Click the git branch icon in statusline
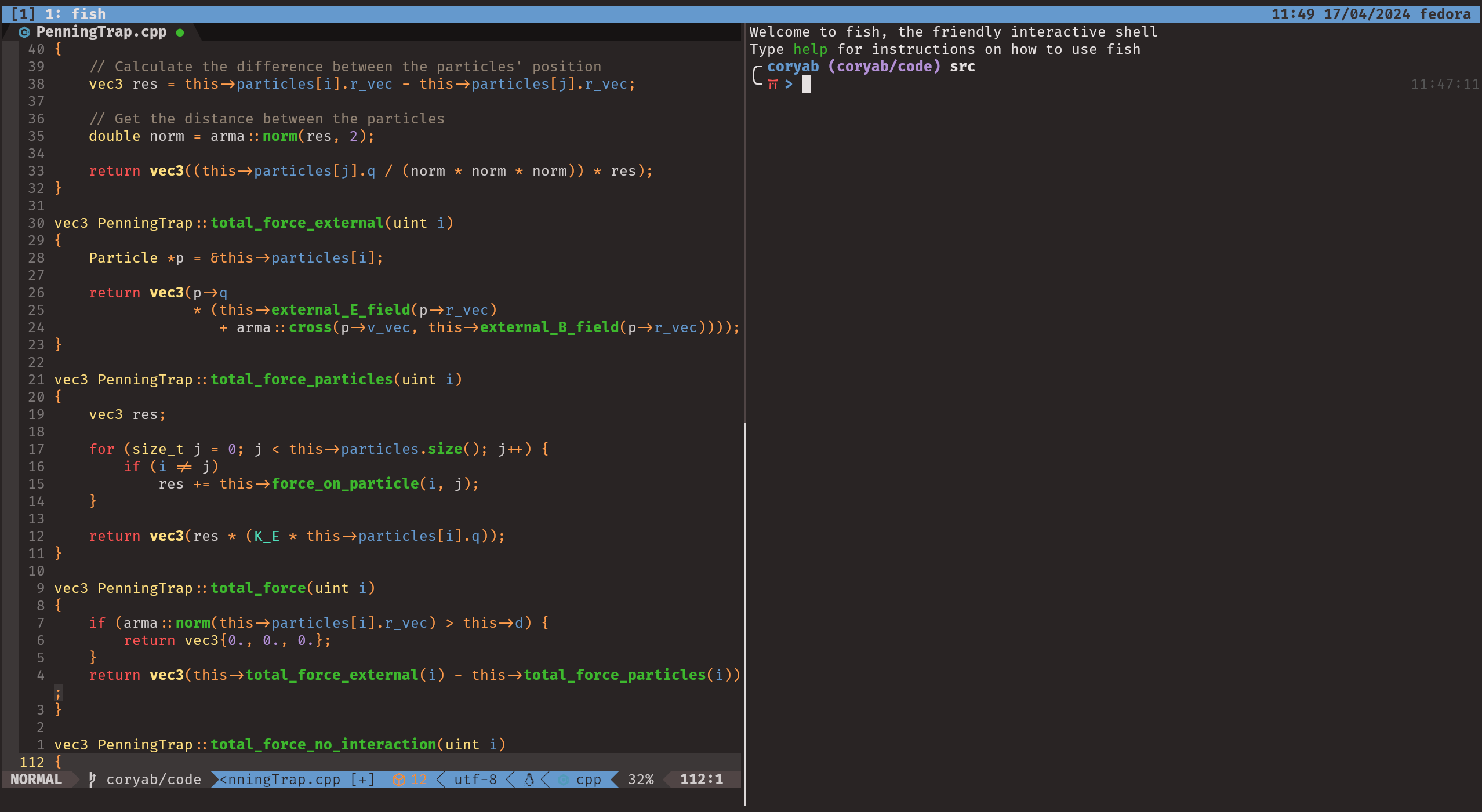1482x812 pixels. 92,780
